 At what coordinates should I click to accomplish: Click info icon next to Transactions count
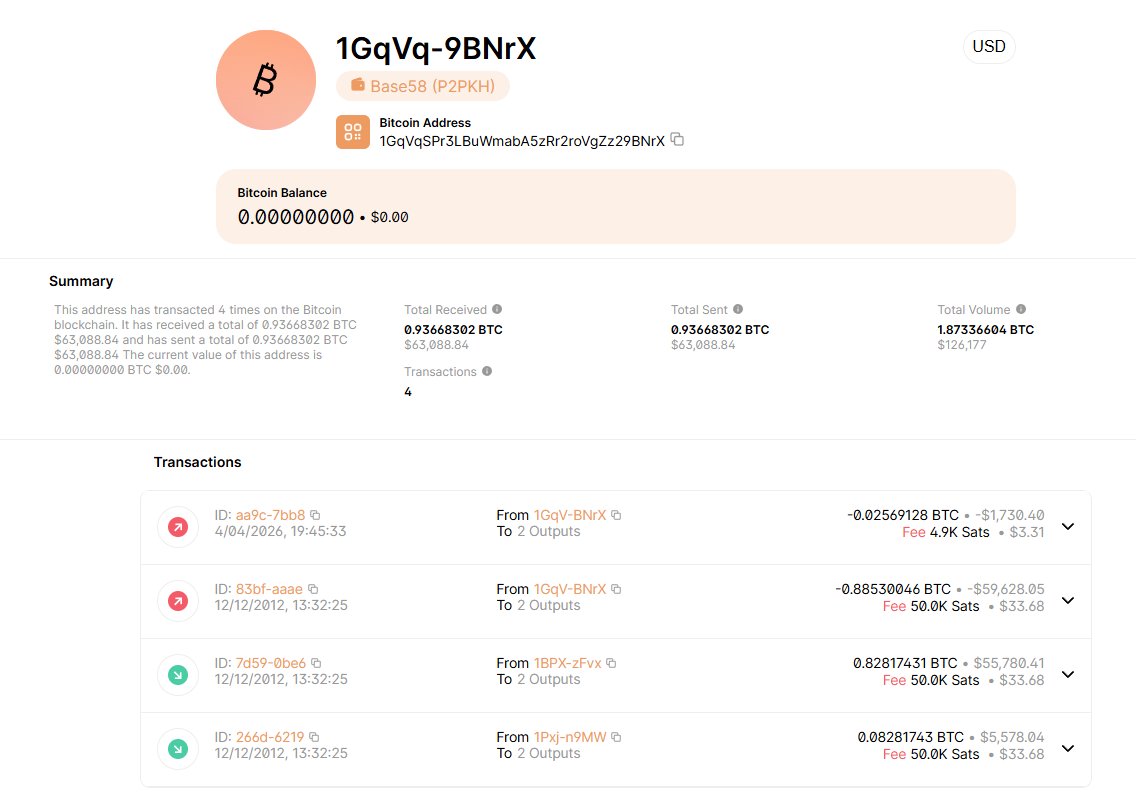coord(487,371)
